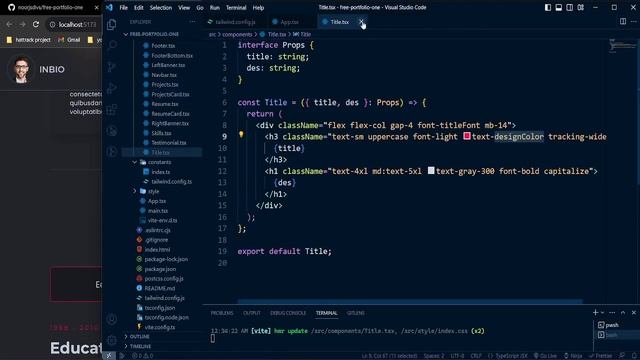Screen dimensions: 640x360
Task: Click the lightbulb quick fix icon
Action: pyautogui.click(x=241, y=135)
